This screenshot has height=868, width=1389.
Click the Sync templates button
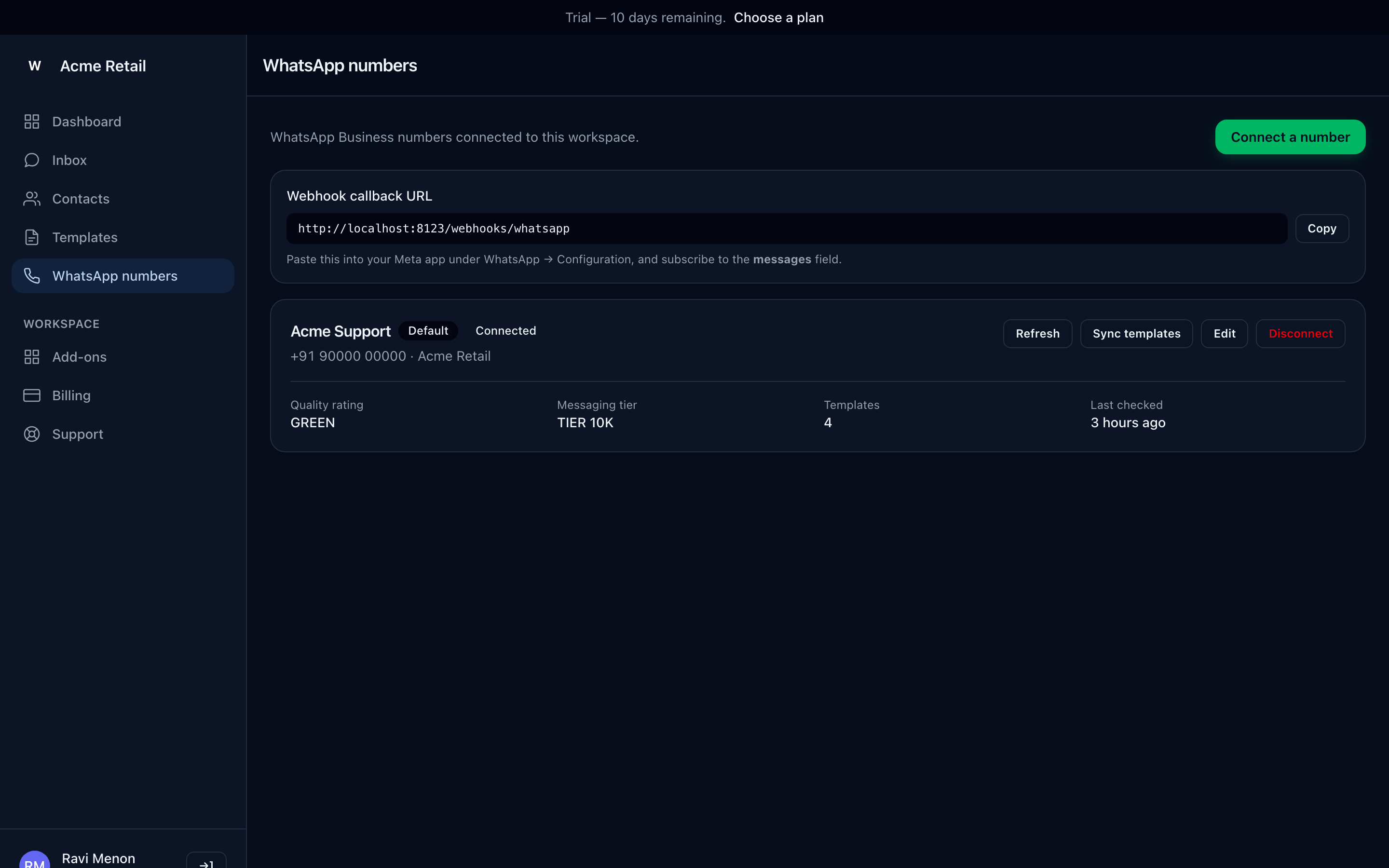click(1136, 334)
